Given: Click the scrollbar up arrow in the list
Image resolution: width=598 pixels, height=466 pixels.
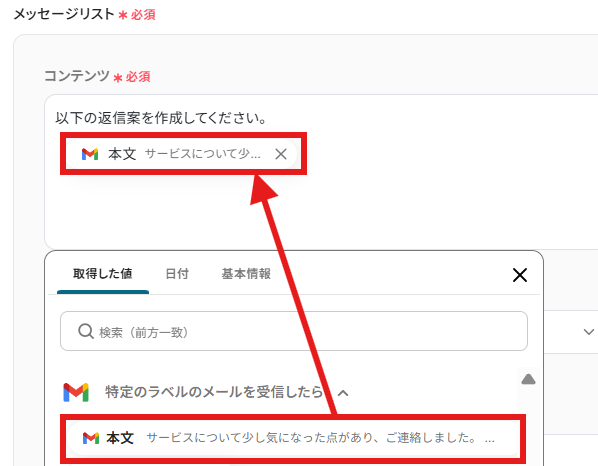Looking at the screenshot, I should (528, 379).
